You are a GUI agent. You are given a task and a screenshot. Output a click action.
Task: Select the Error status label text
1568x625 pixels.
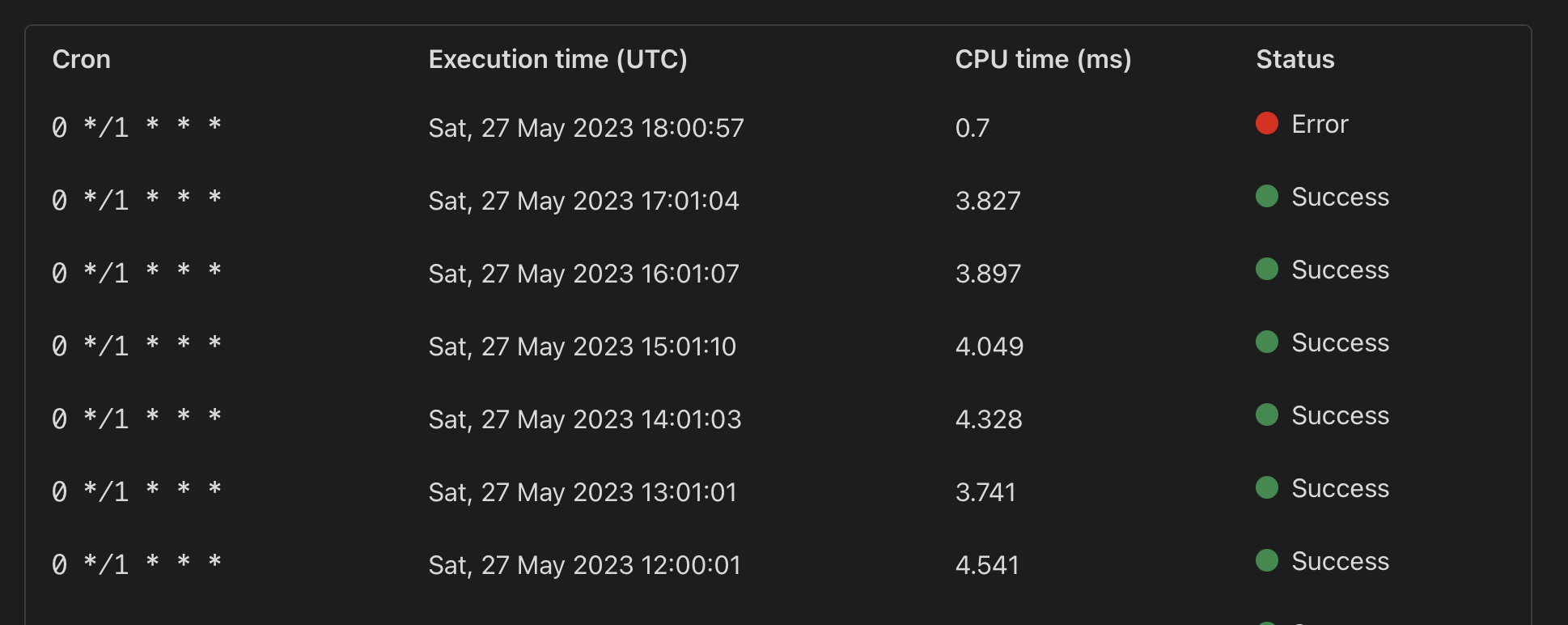click(x=1318, y=123)
